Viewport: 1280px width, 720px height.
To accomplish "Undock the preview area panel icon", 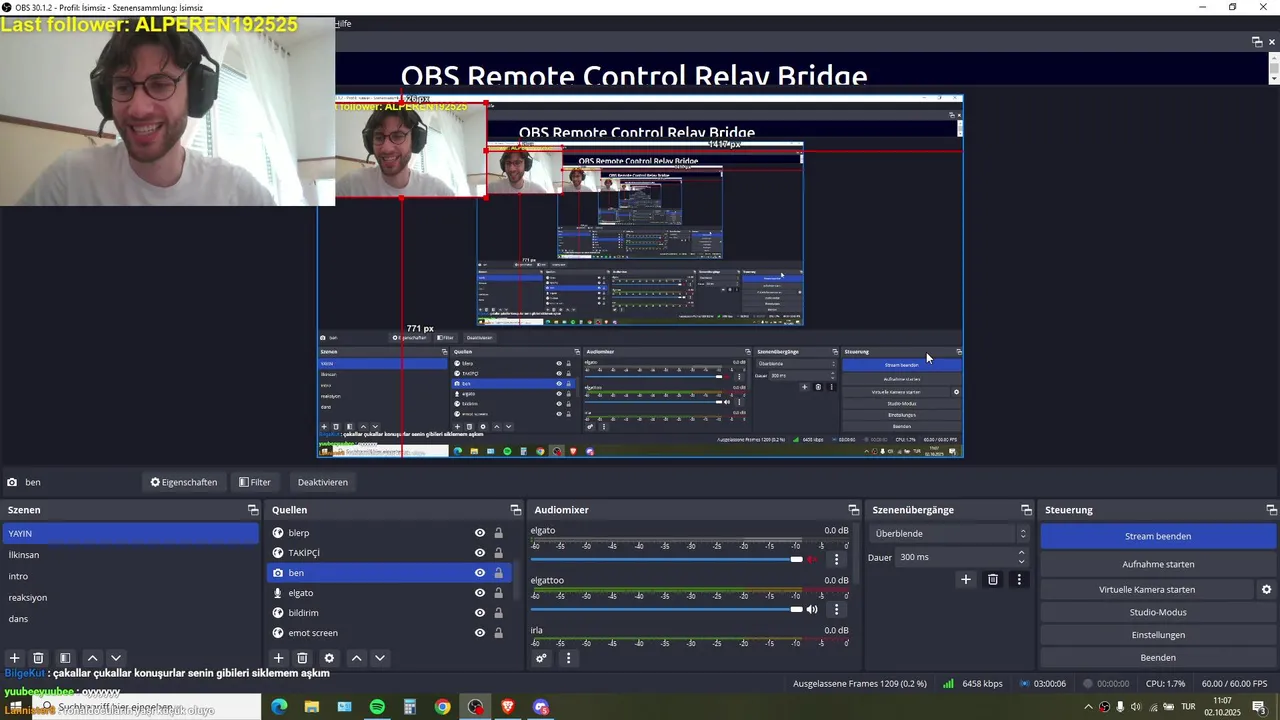I will [1257, 42].
